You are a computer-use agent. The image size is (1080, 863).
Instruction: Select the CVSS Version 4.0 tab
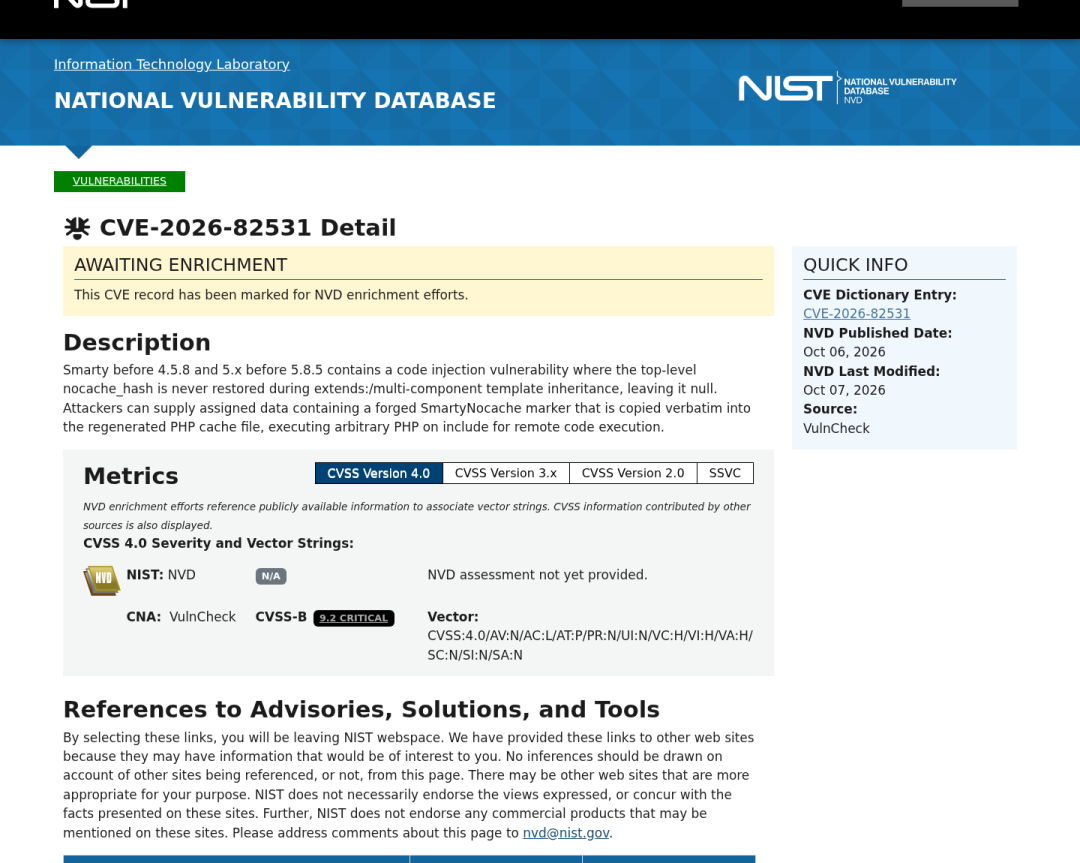coord(378,473)
